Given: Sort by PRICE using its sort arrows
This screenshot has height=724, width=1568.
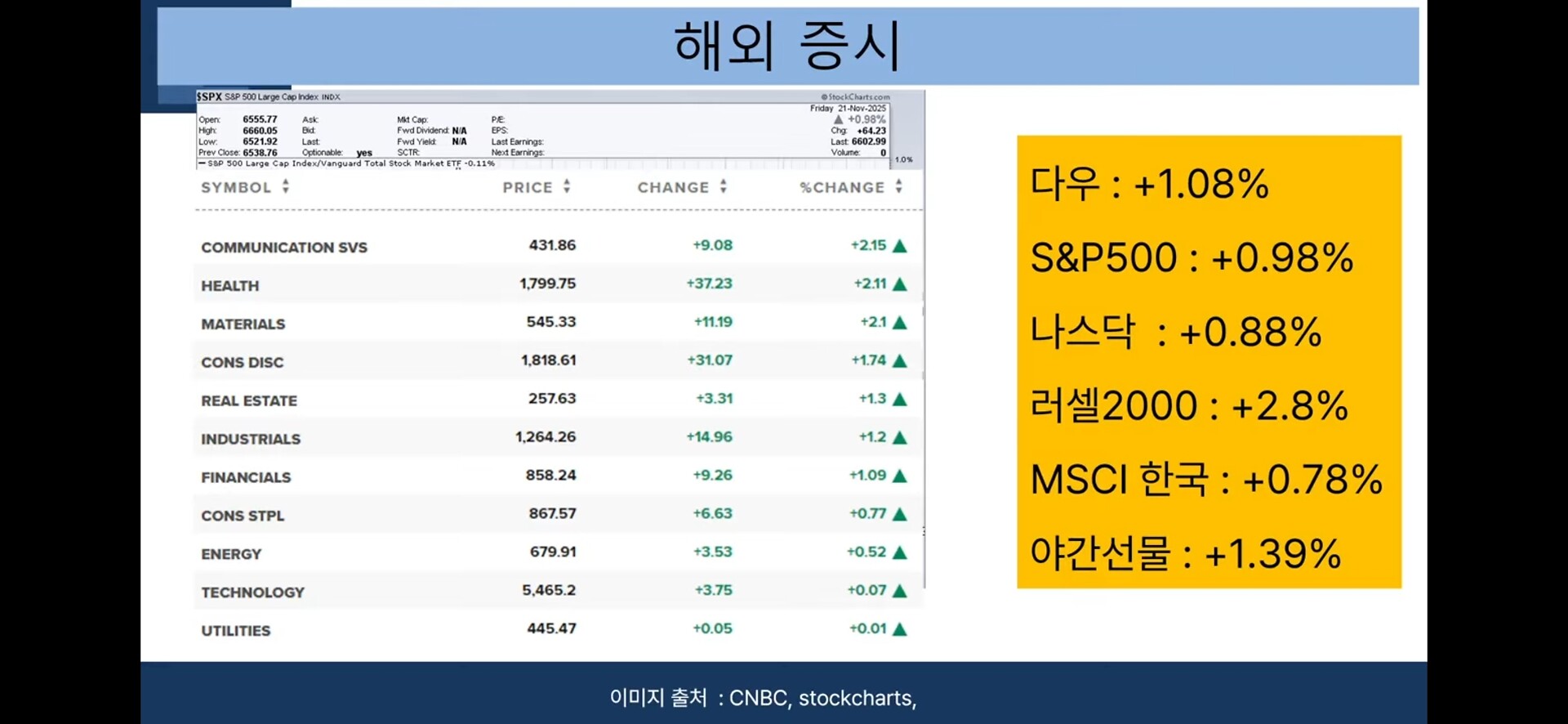Looking at the screenshot, I should (x=567, y=186).
